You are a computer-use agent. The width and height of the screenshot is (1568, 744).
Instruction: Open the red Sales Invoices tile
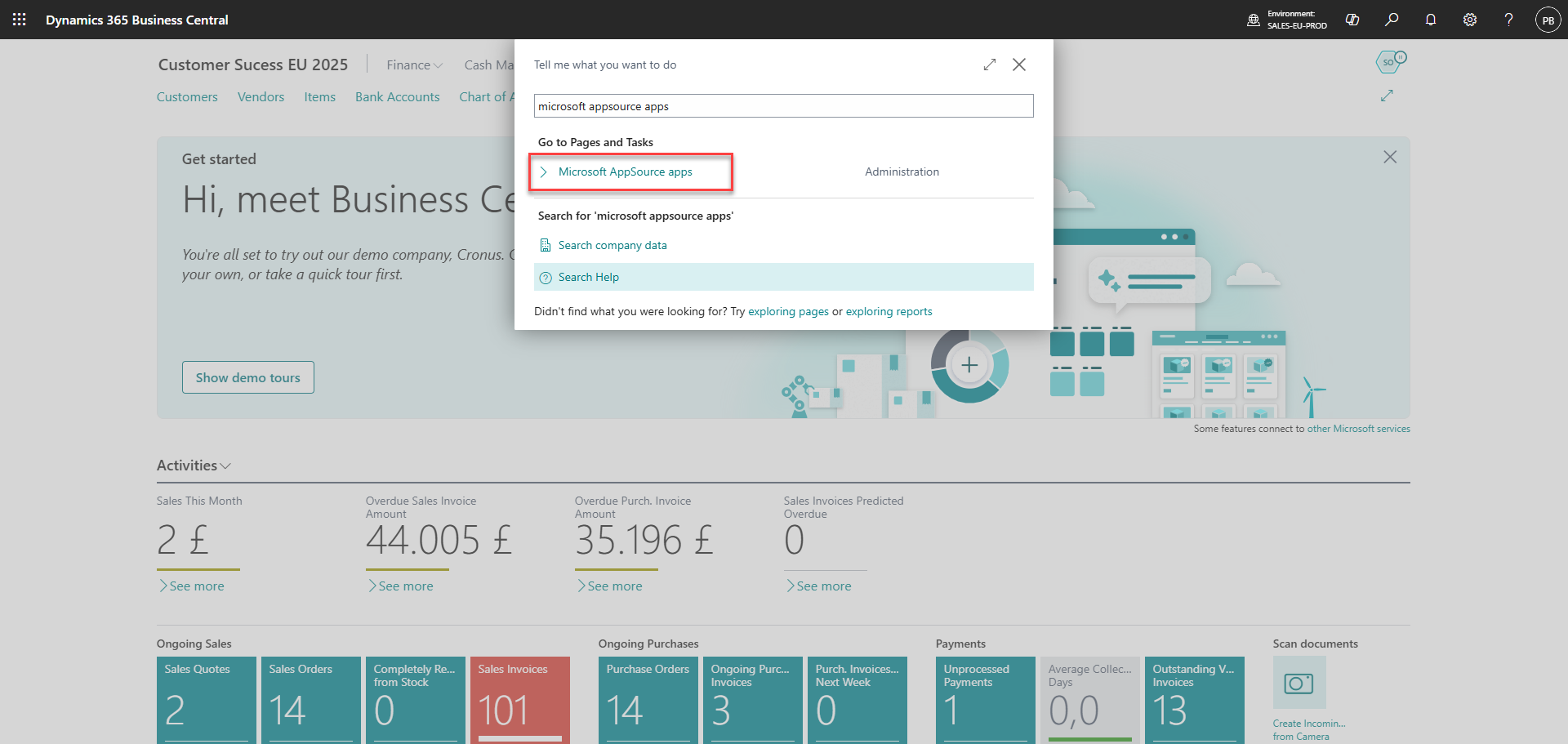pos(520,700)
